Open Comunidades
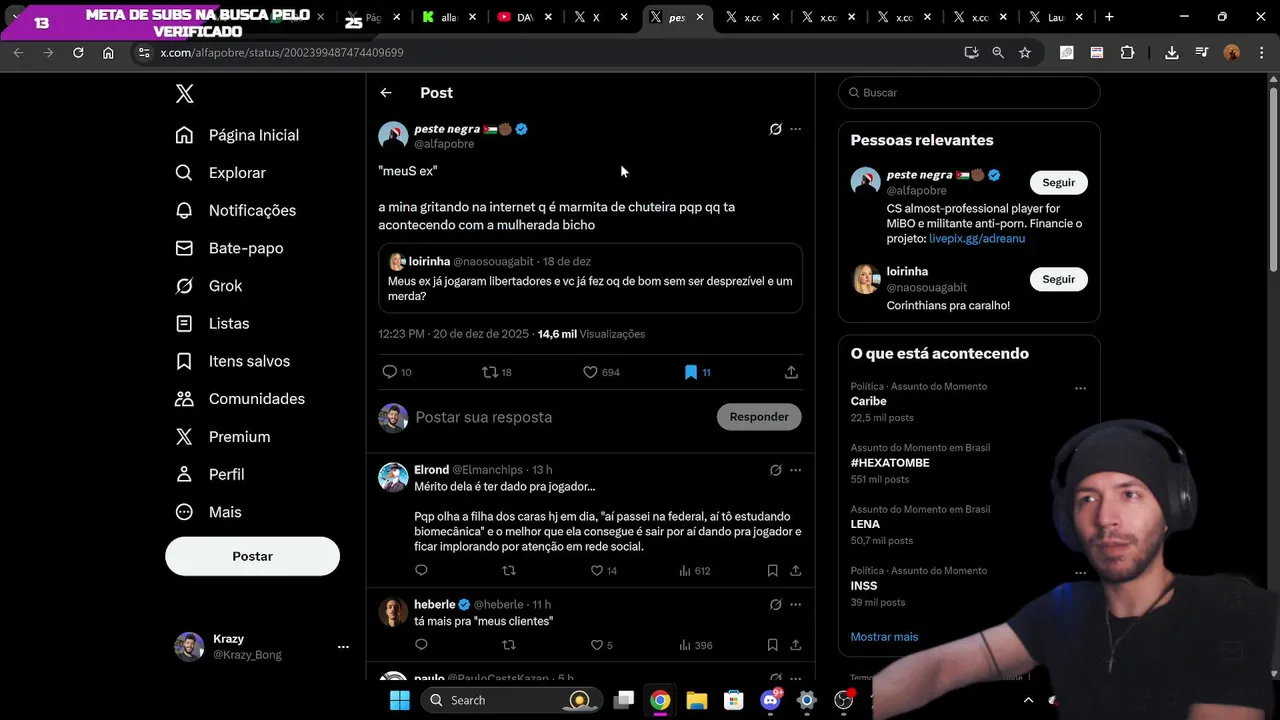The image size is (1280, 720). point(241,399)
